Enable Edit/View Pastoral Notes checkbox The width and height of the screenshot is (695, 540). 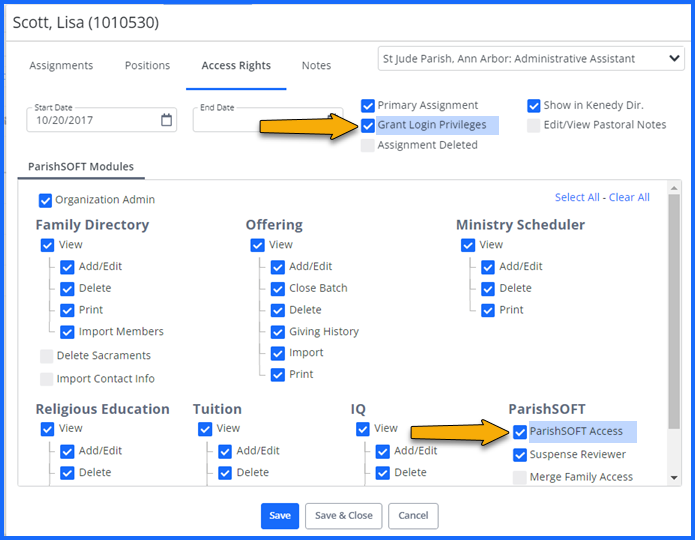[534, 125]
